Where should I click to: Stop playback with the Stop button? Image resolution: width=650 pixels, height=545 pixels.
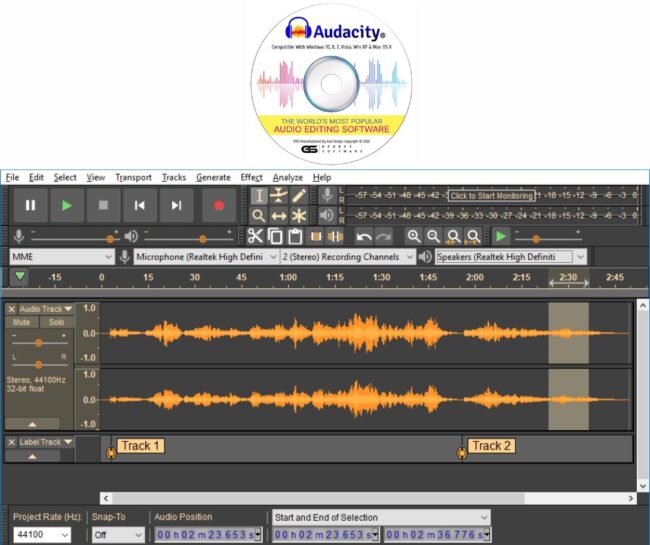pos(103,205)
